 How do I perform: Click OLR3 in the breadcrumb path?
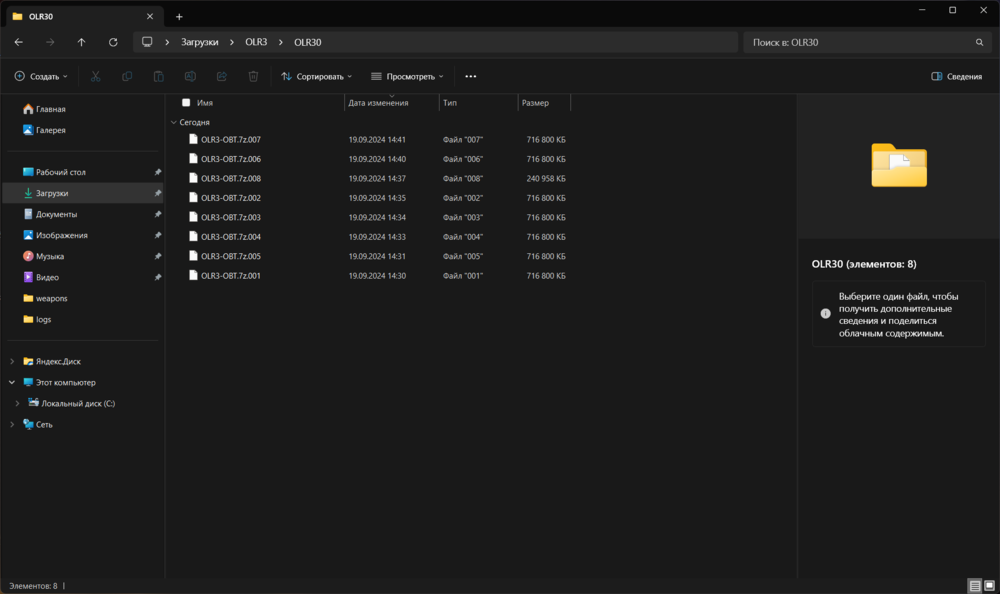(256, 42)
